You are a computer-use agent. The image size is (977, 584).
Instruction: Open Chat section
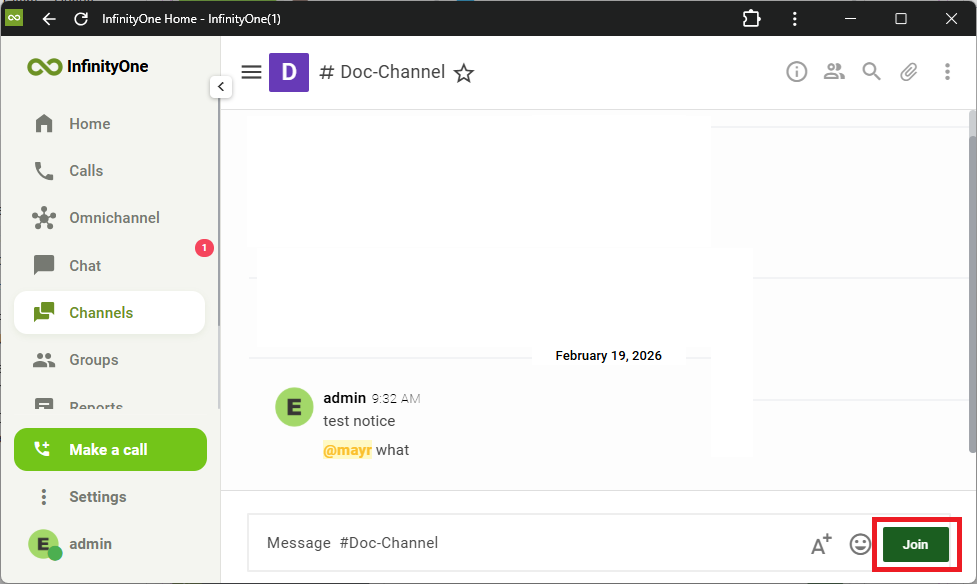(x=110, y=266)
